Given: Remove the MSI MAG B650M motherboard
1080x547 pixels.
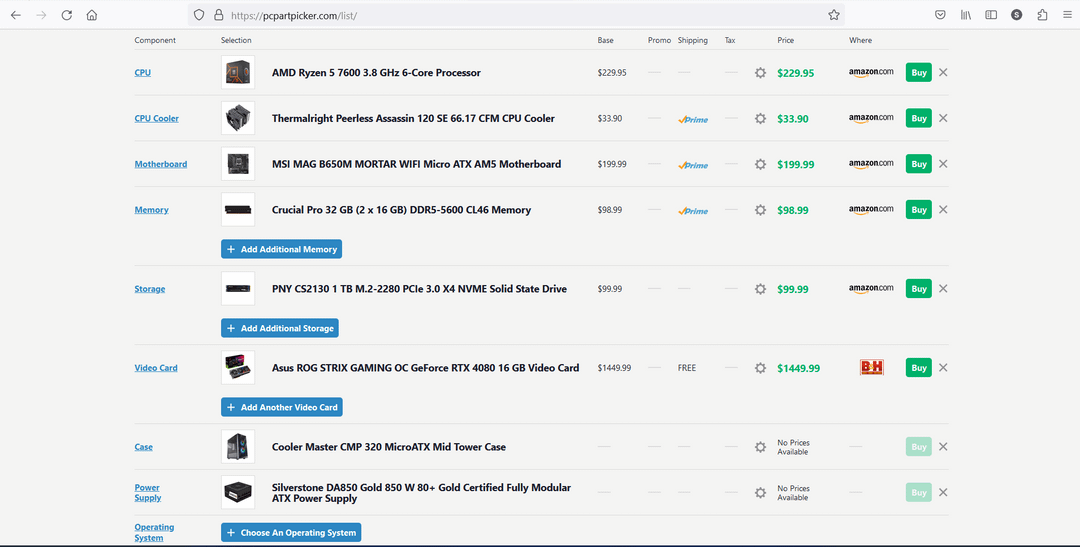Looking at the screenshot, I should [x=943, y=164].
